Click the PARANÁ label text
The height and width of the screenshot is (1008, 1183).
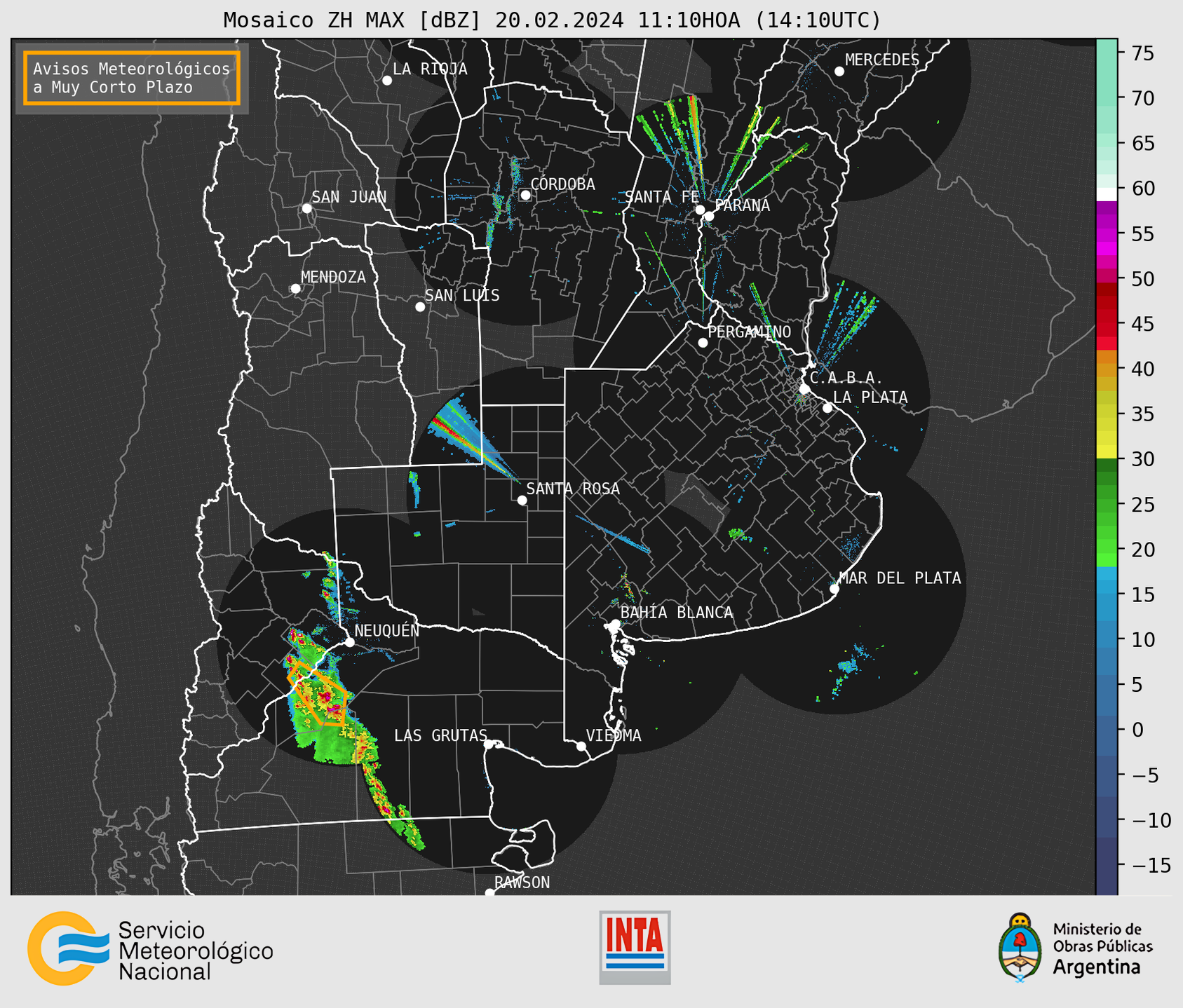[x=742, y=205]
